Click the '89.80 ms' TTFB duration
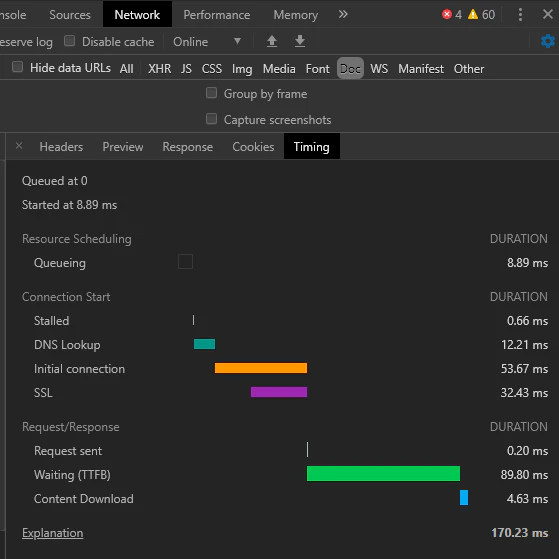Viewport: 559px width, 559px height. [524, 475]
